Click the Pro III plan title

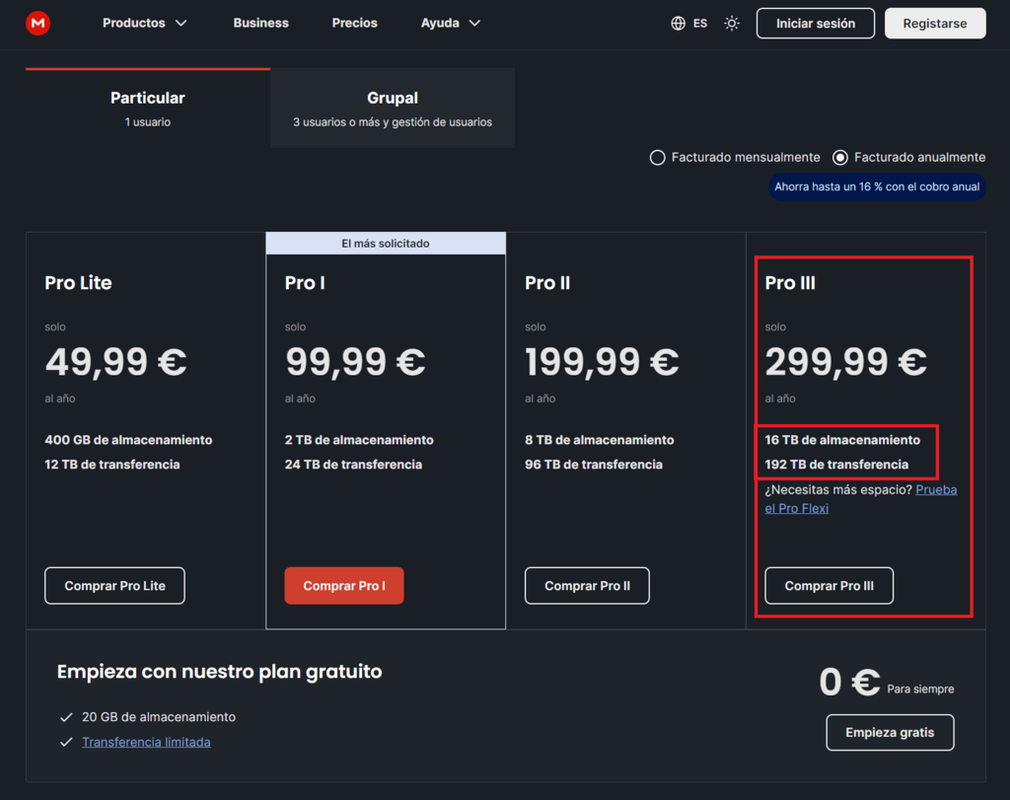pyautogui.click(x=790, y=283)
